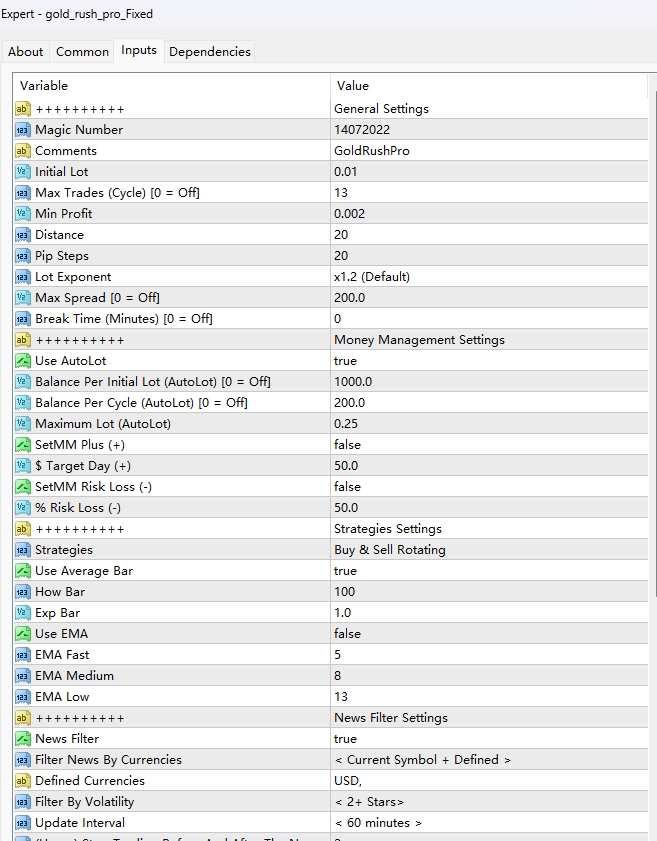Click the Comments string type icon

[x=23, y=151]
